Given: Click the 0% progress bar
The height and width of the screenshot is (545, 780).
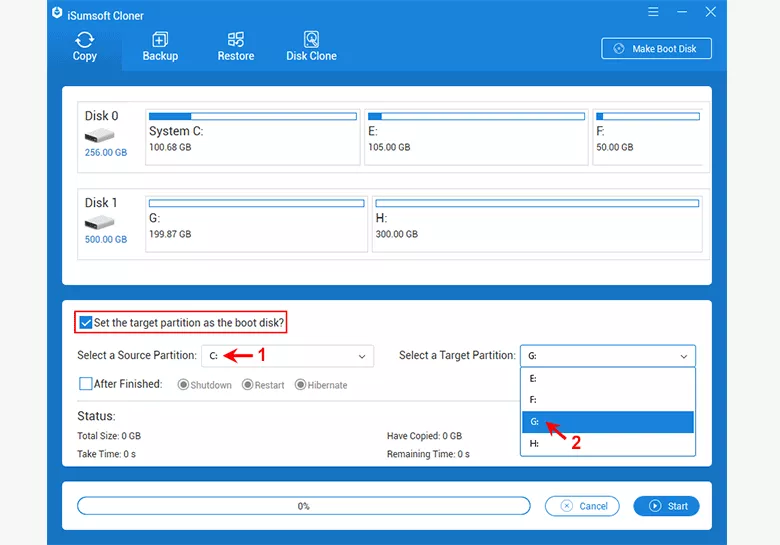Looking at the screenshot, I should pos(303,506).
